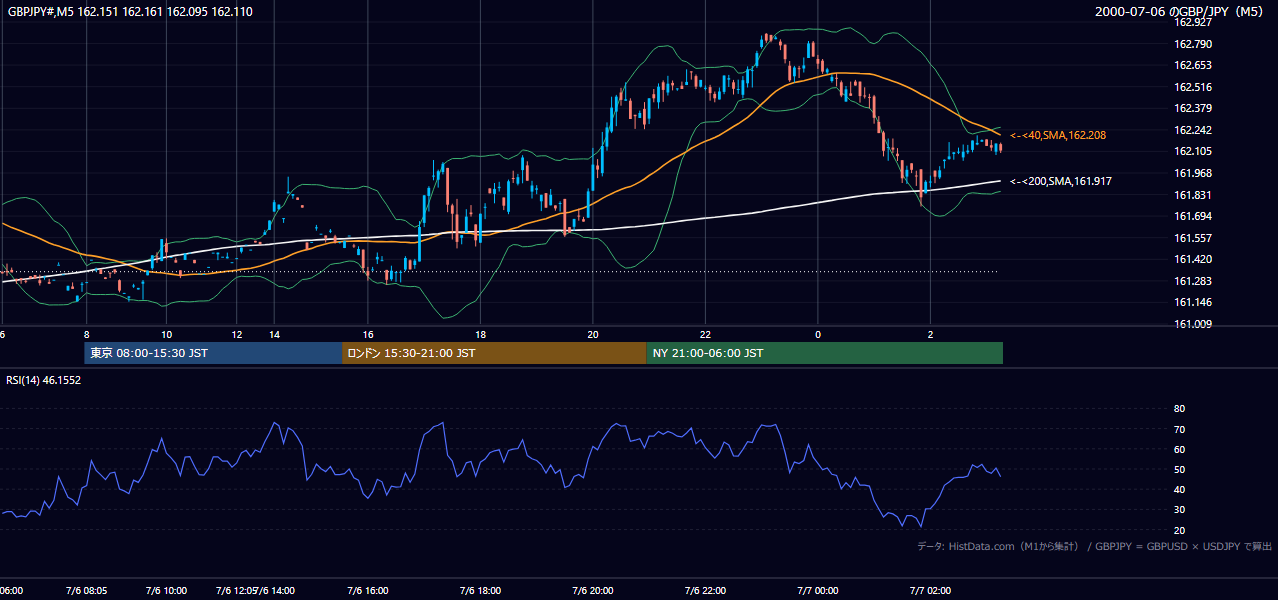
Task: Click the price axis value 162.105
Action: (x=1193, y=151)
